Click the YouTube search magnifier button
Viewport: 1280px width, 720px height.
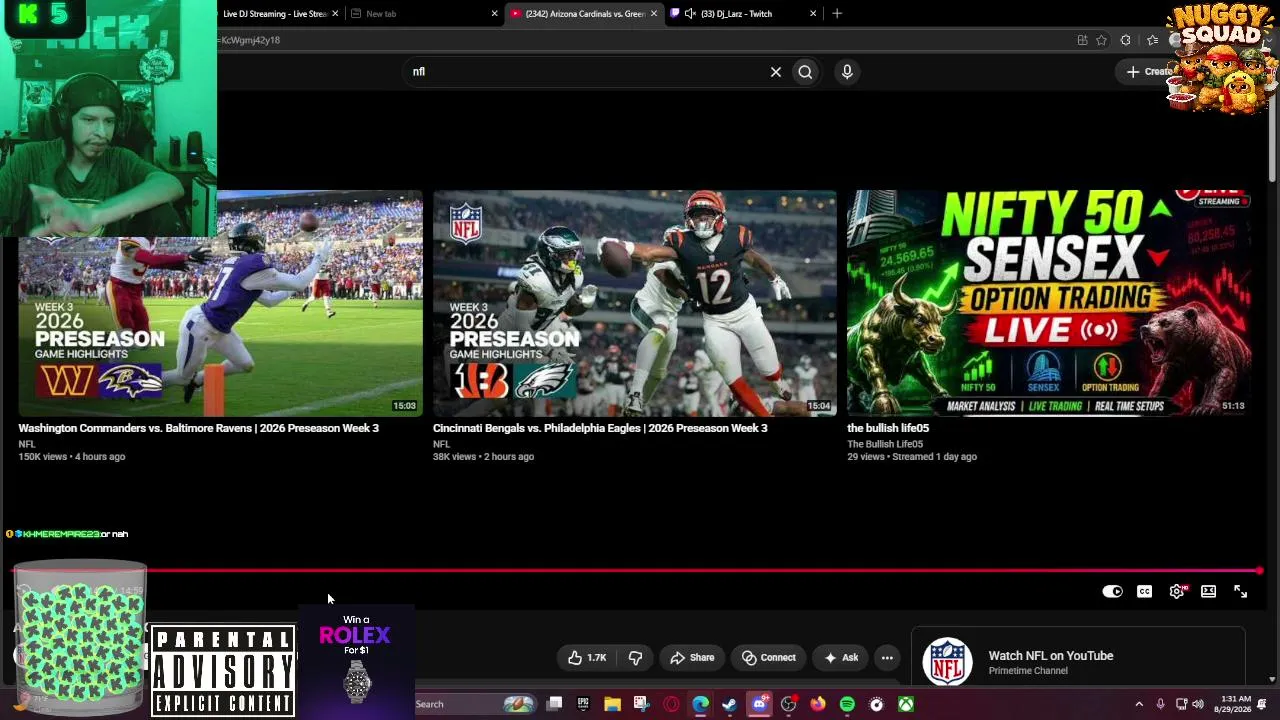(805, 72)
